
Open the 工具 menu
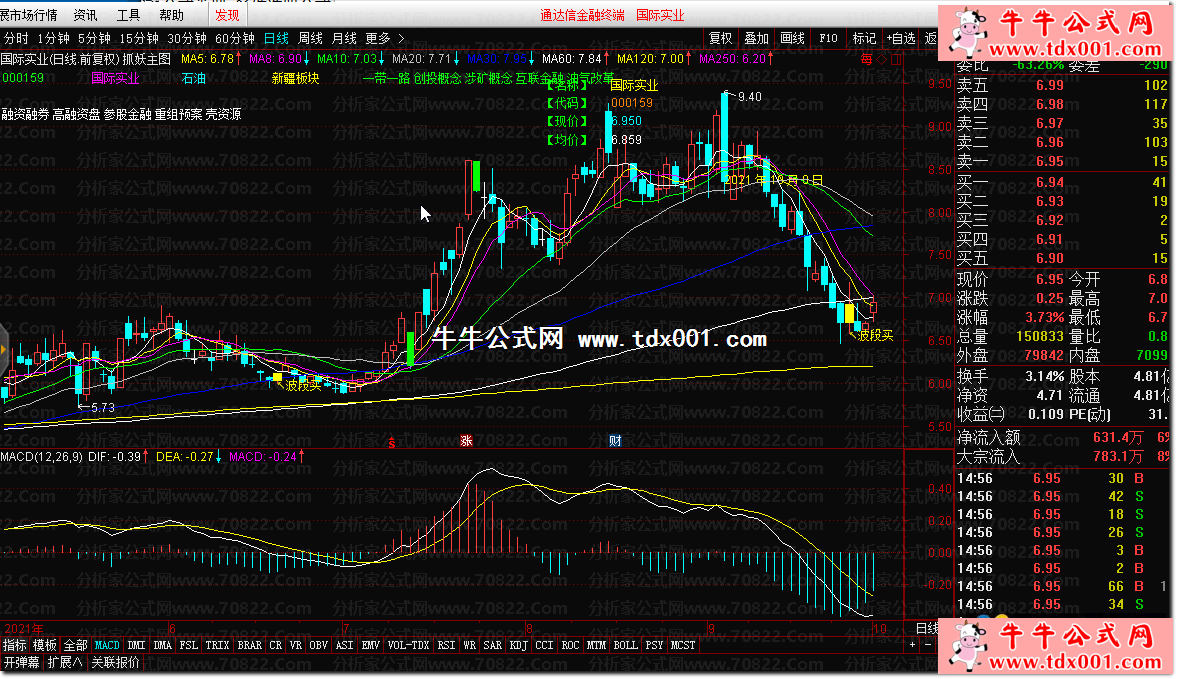[x=128, y=15]
